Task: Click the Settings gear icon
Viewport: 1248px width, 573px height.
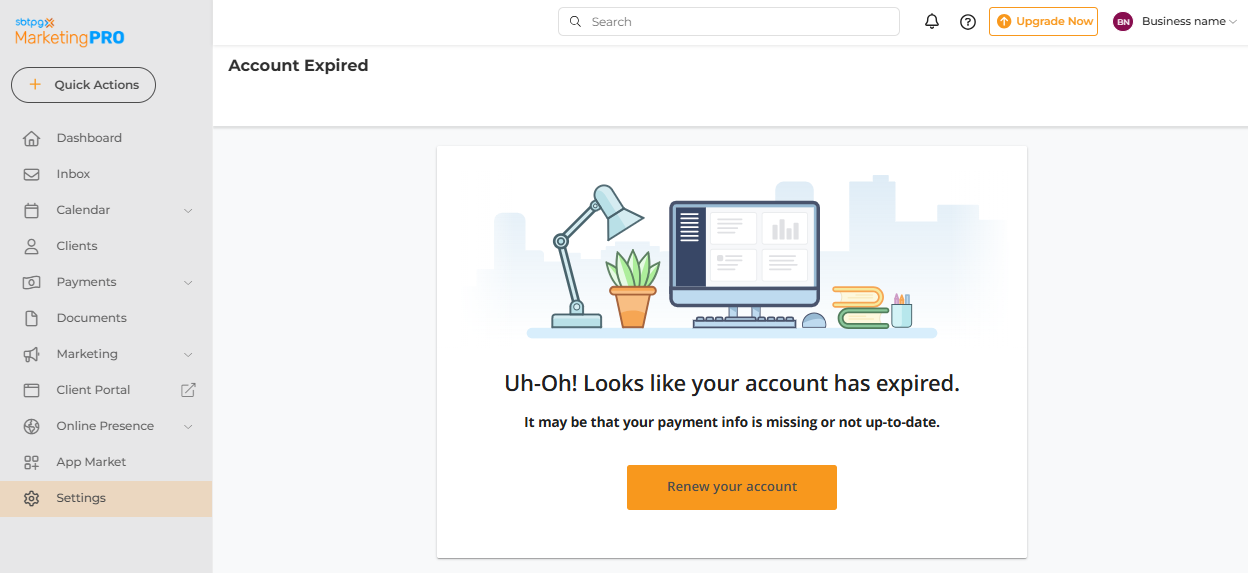Action: (x=31, y=498)
